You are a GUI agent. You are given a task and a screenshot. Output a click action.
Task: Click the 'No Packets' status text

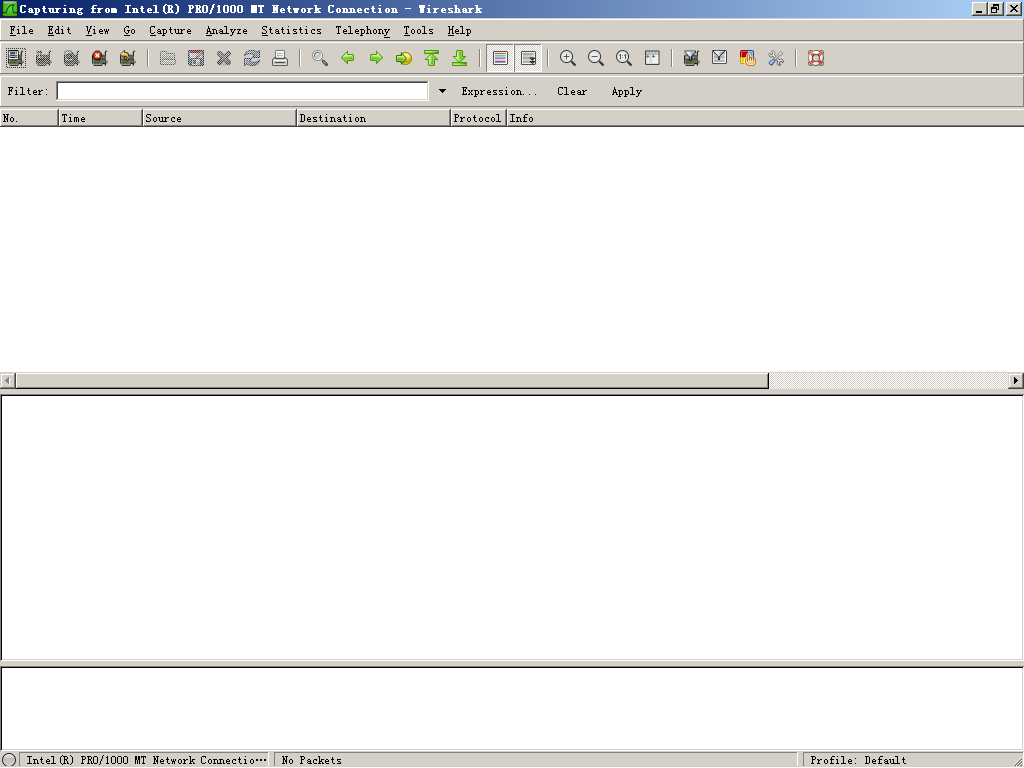pyautogui.click(x=312, y=760)
